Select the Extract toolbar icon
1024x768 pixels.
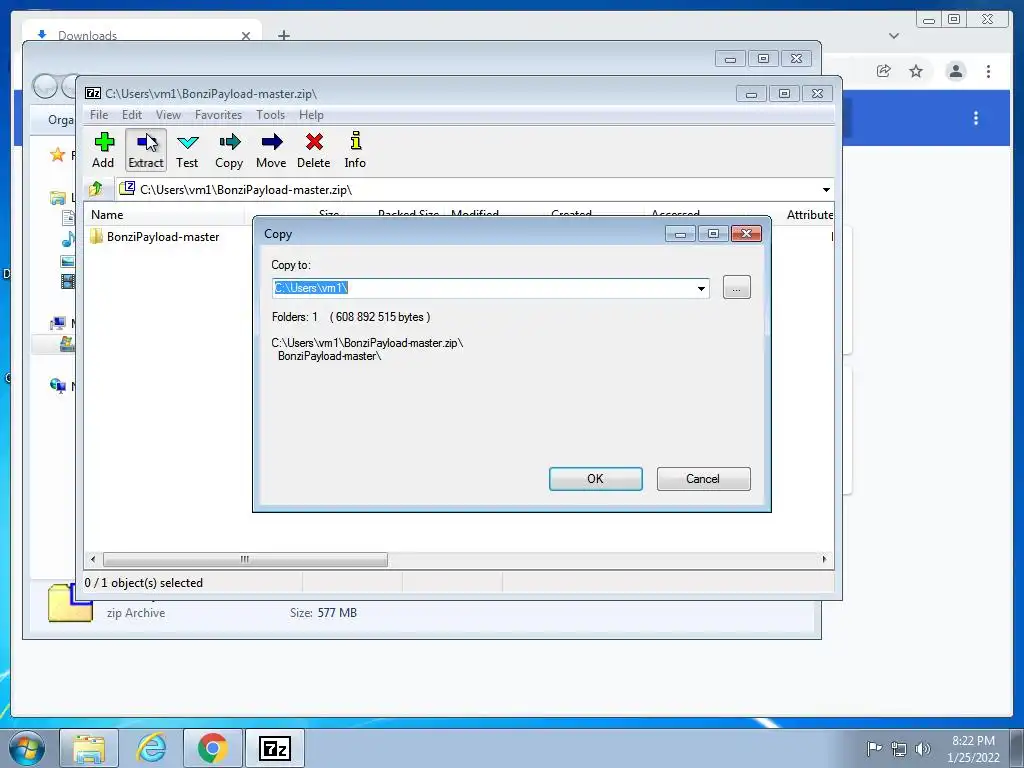pos(146,150)
